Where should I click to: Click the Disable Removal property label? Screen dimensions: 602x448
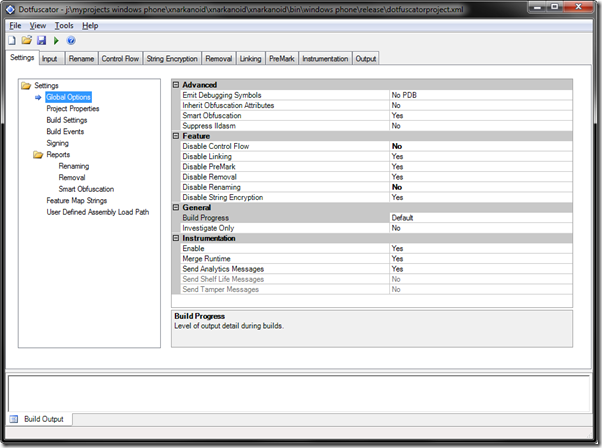click(x=210, y=177)
